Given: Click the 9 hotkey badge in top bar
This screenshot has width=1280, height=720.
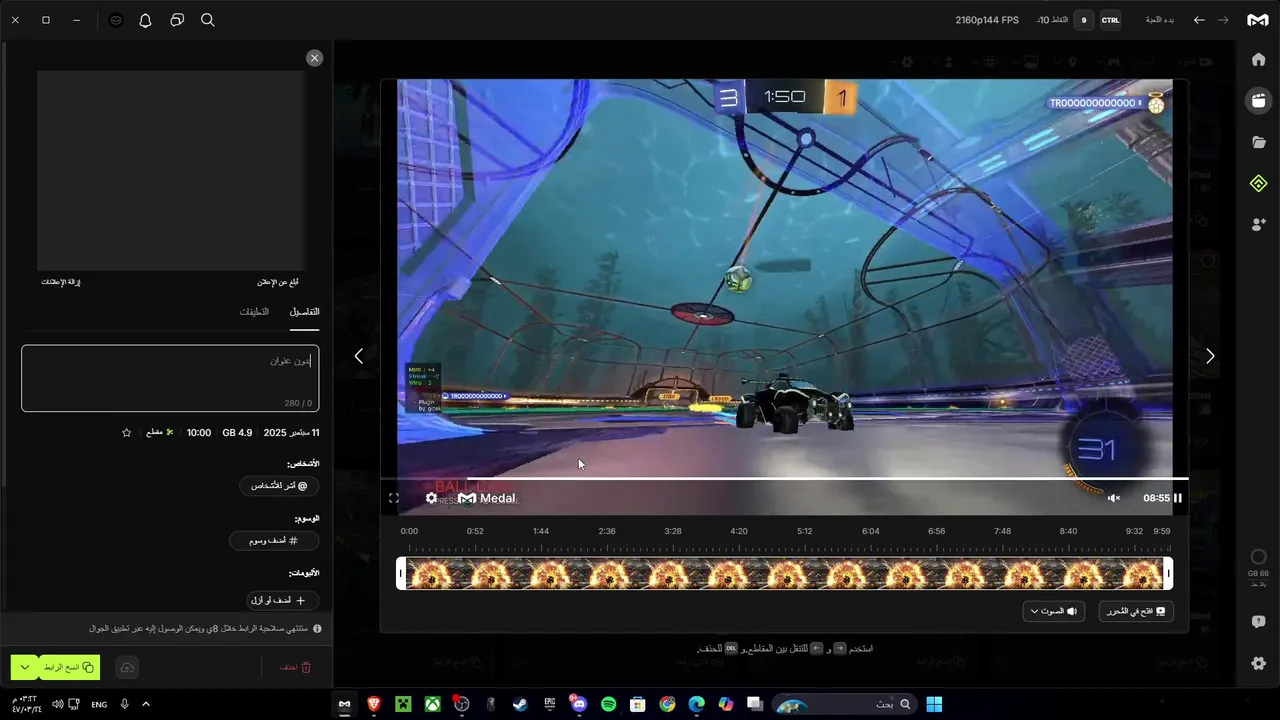Looking at the screenshot, I should (1084, 20).
